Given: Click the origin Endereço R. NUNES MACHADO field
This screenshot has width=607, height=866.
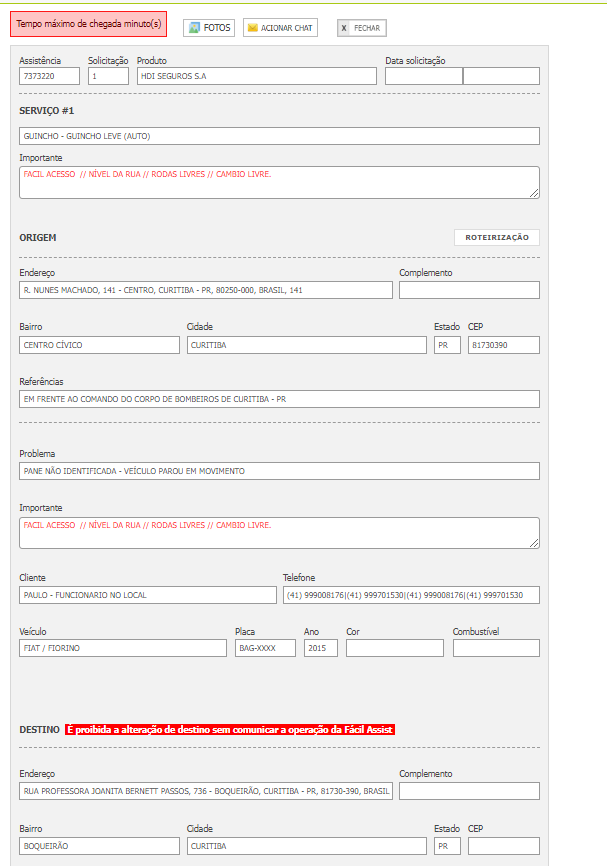Looking at the screenshot, I should coord(206,290).
